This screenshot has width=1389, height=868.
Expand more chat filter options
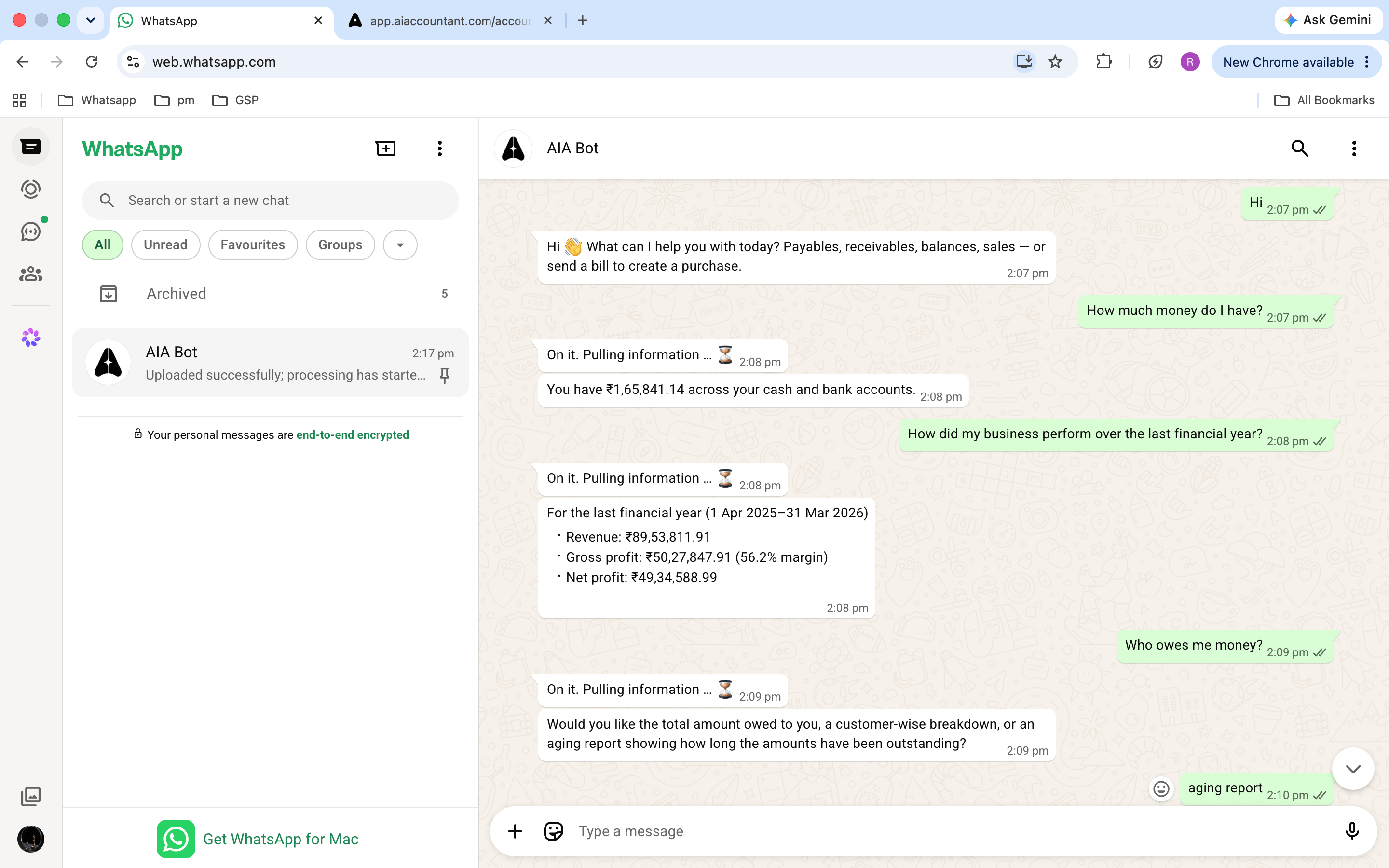(x=400, y=245)
